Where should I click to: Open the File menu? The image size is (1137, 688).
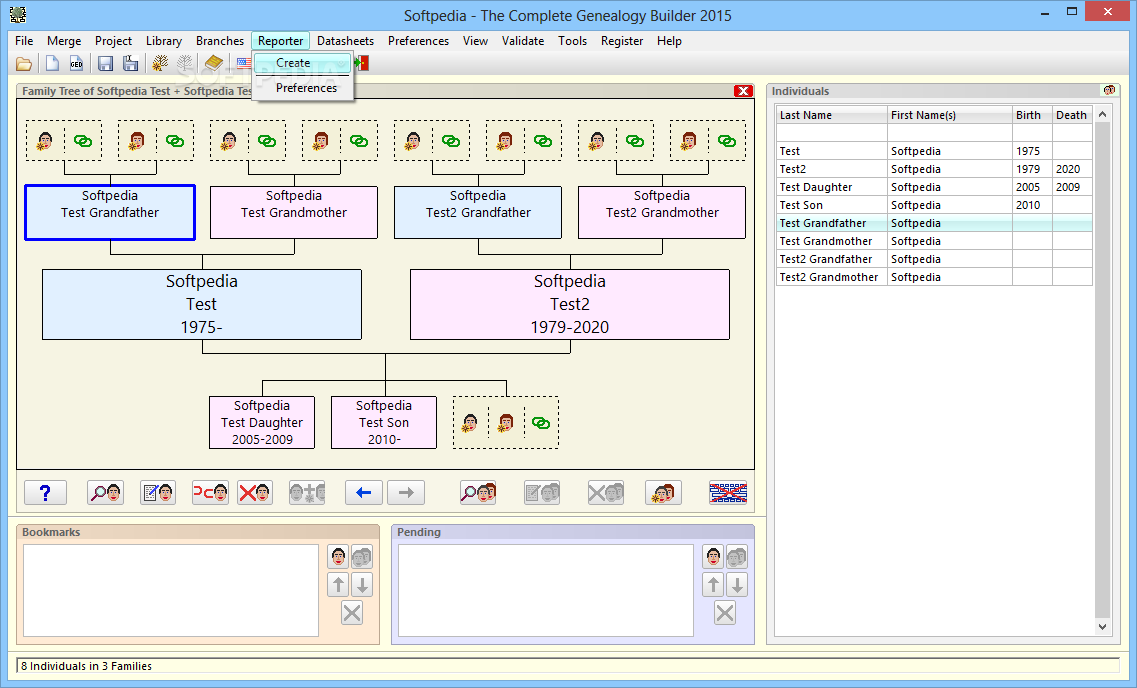(24, 41)
